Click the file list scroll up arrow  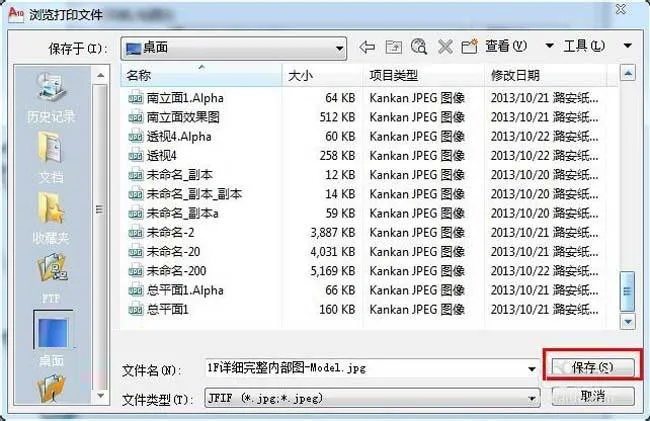pyautogui.click(x=628, y=73)
